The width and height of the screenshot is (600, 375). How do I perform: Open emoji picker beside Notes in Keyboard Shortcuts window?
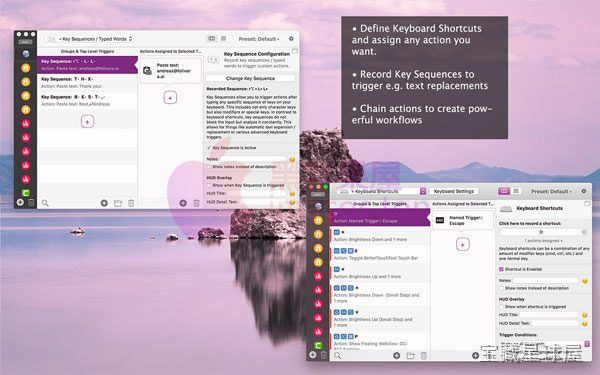[584, 280]
